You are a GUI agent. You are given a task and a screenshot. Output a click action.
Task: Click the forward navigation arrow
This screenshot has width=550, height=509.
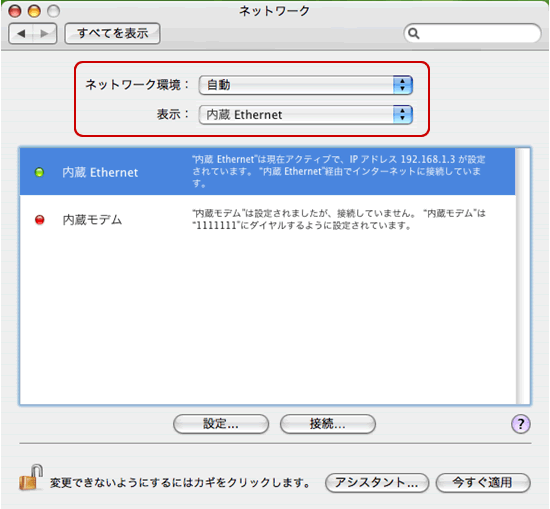(x=45, y=34)
